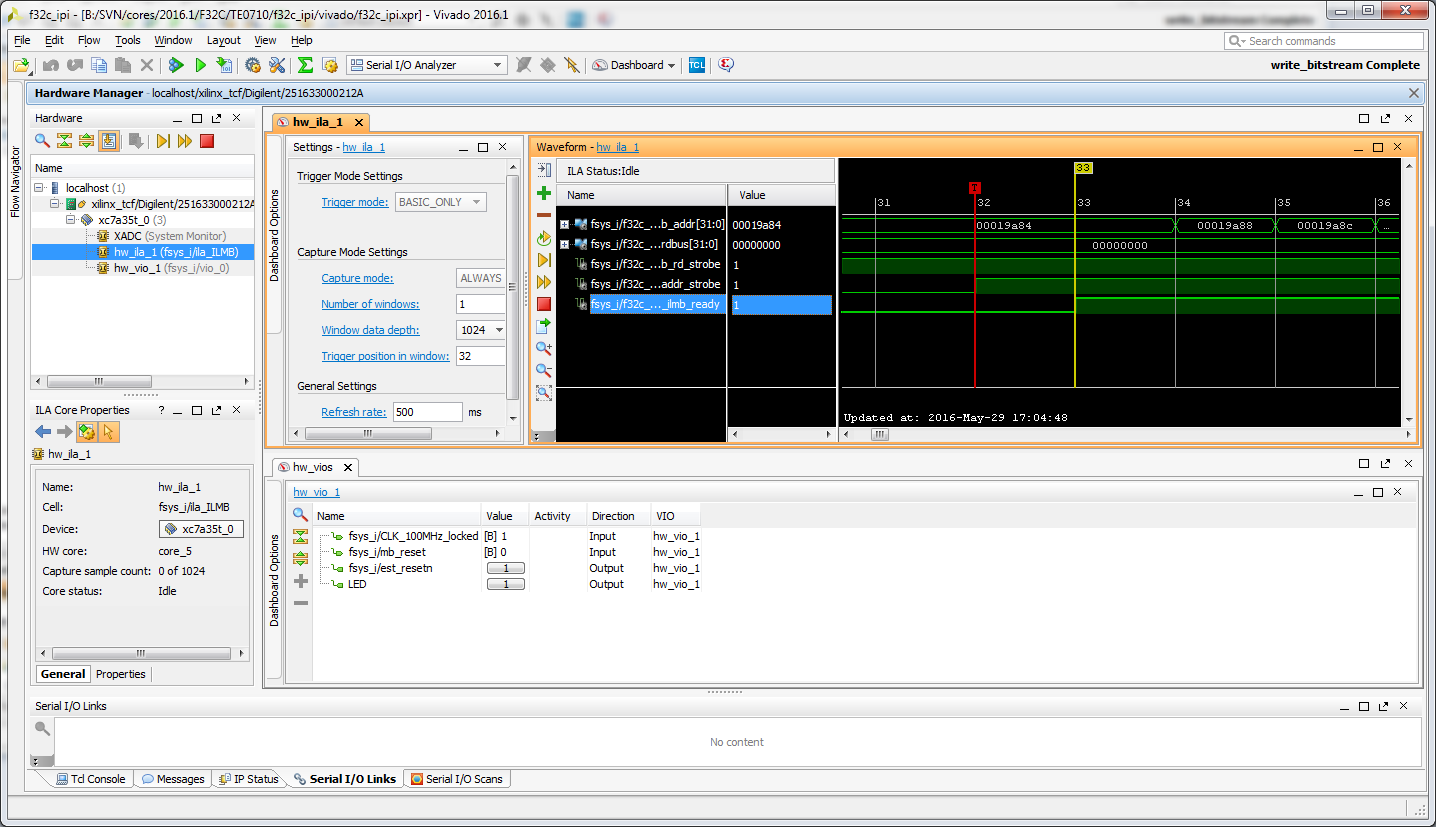Click the Tcl console toolbar icon

(697, 65)
